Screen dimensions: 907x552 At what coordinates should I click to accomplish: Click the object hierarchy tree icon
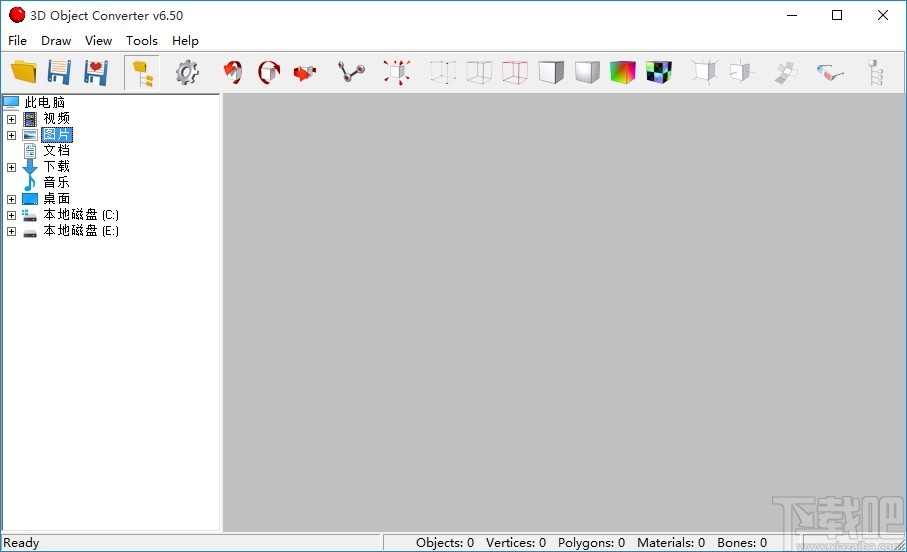pyautogui.click(x=876, y=72)
